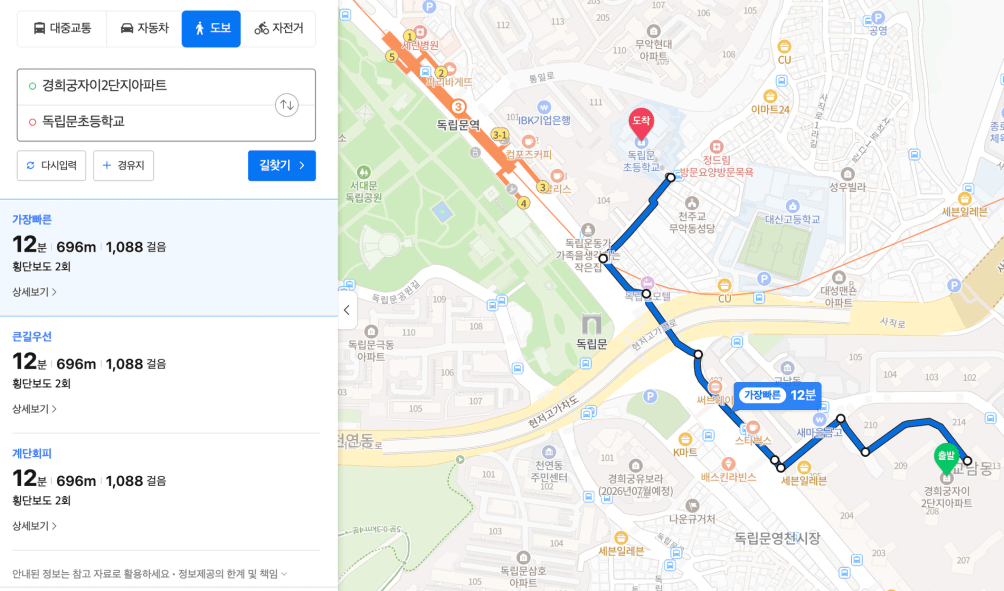Click the green 출발 start pin
The height and width of the screenshot is (591, 1004).
click(x=946, y=458)
